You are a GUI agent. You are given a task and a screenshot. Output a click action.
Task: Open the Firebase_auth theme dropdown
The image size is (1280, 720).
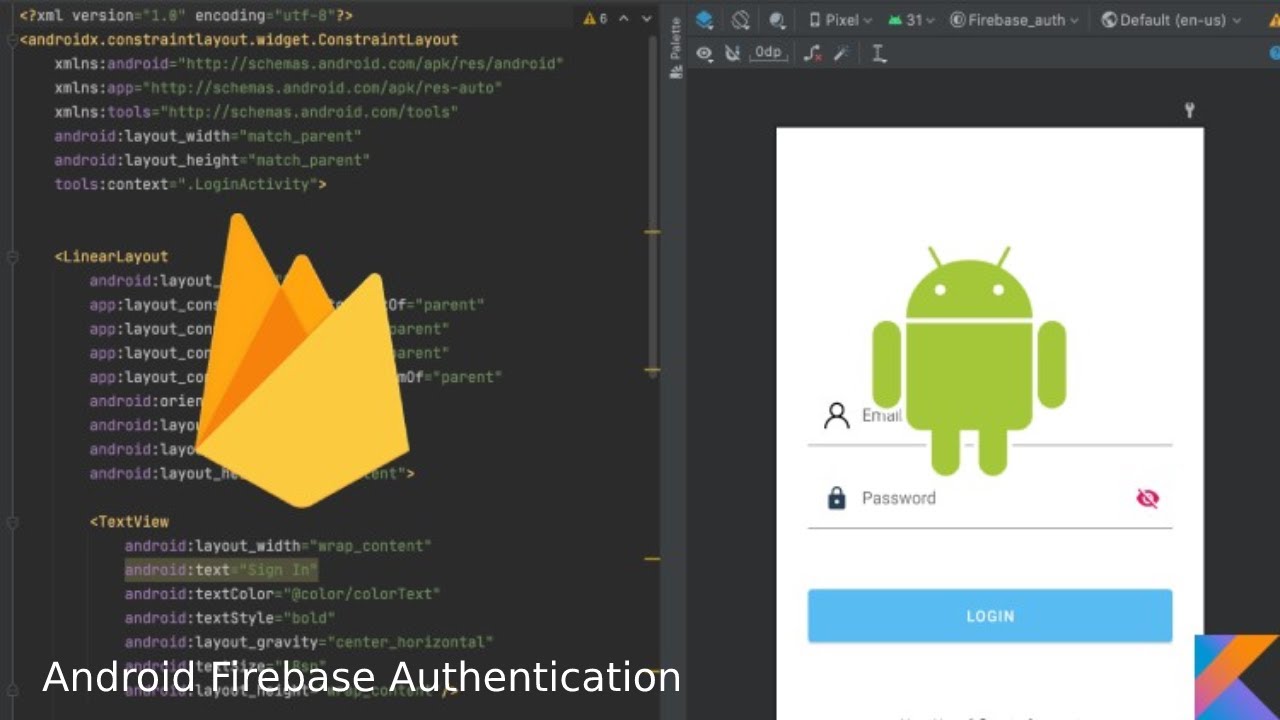click(1015, 20)
